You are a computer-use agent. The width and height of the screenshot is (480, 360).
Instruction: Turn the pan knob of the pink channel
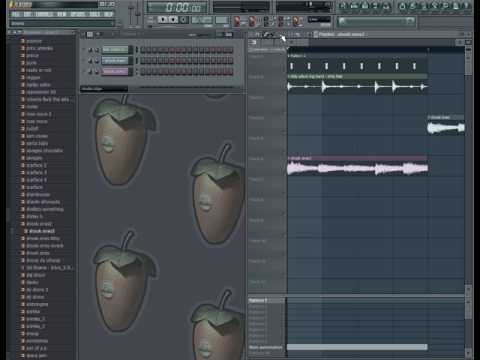pyautogui.click(x=90, y=71)
